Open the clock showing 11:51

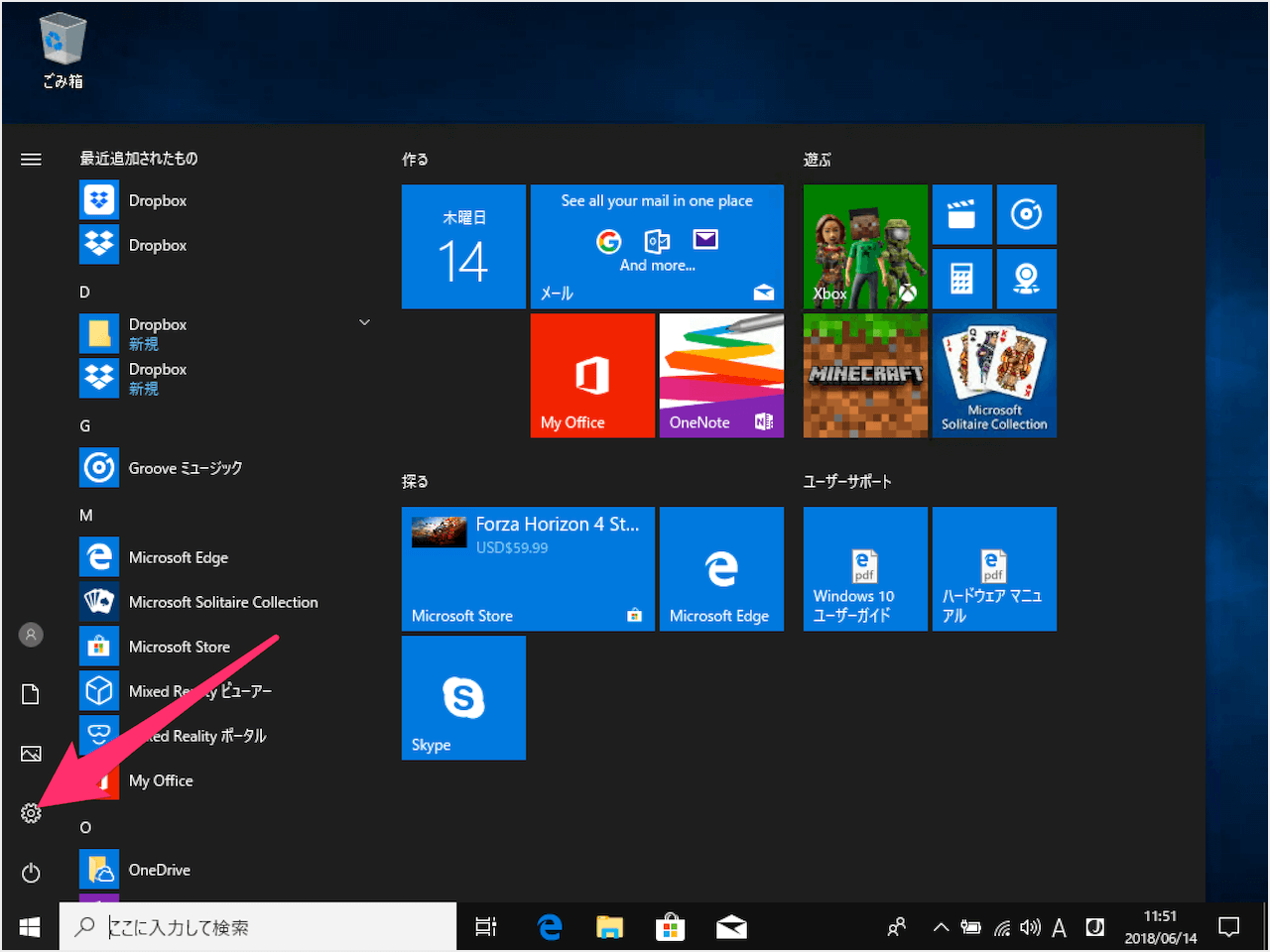click(1160, 927)
